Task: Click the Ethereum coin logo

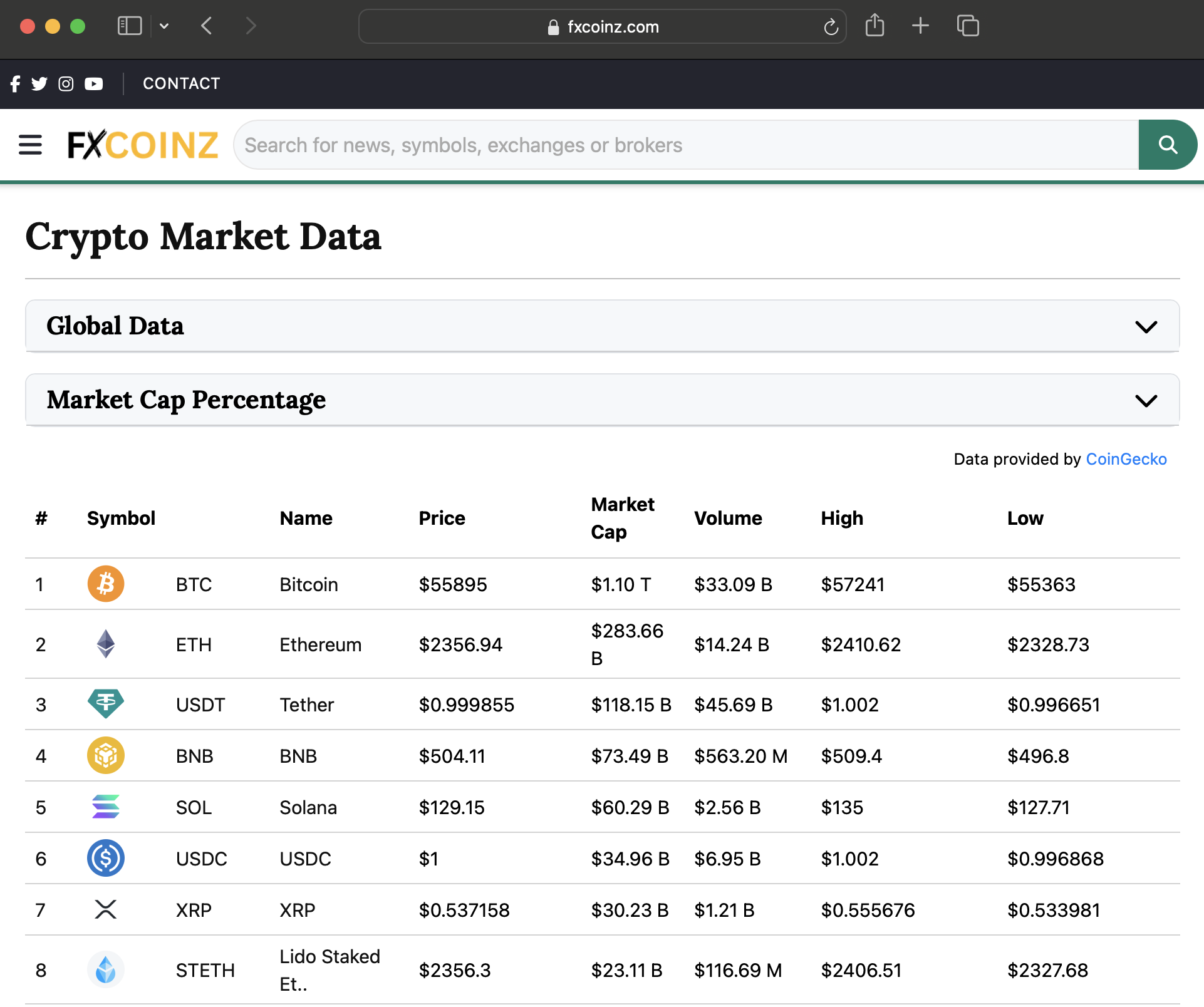Action: click(x=106, y=644)
